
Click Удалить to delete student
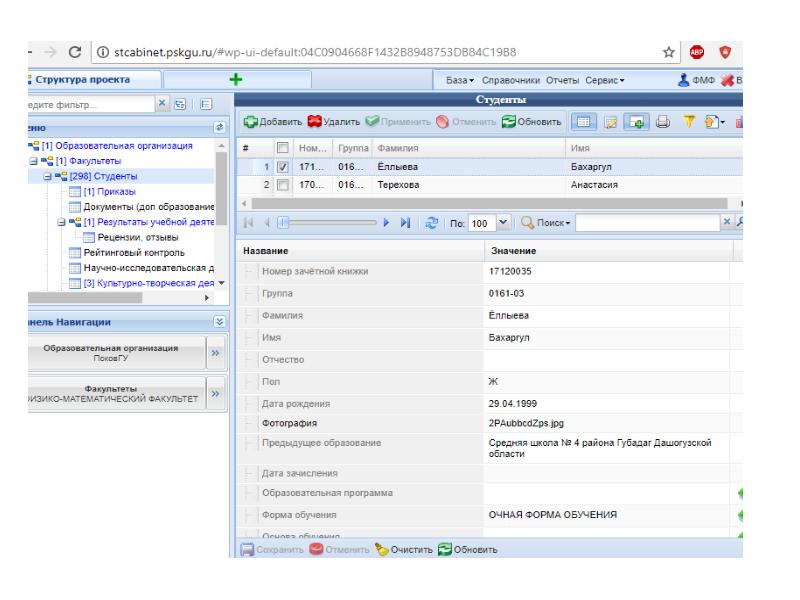(334, 122)
